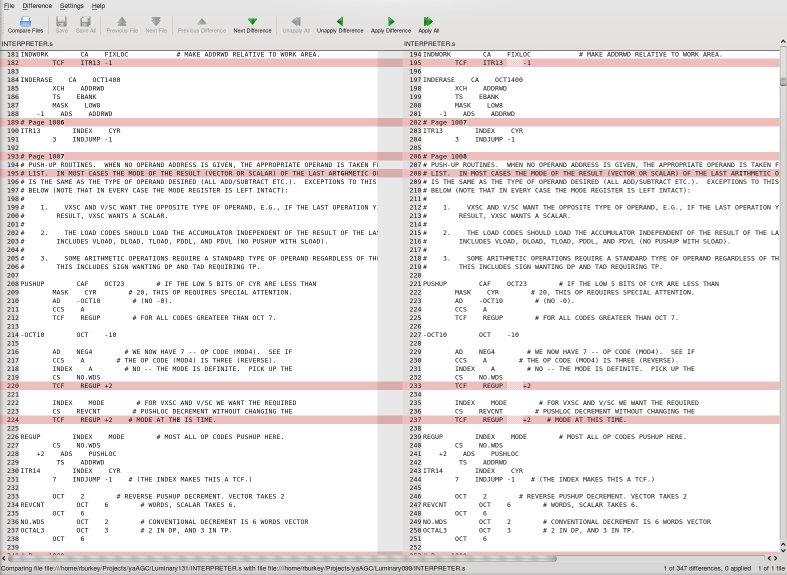This screenshot has height=575, width=787.
Task: Click the right pane's horizontal scrollbar
Action: (590, 557)
